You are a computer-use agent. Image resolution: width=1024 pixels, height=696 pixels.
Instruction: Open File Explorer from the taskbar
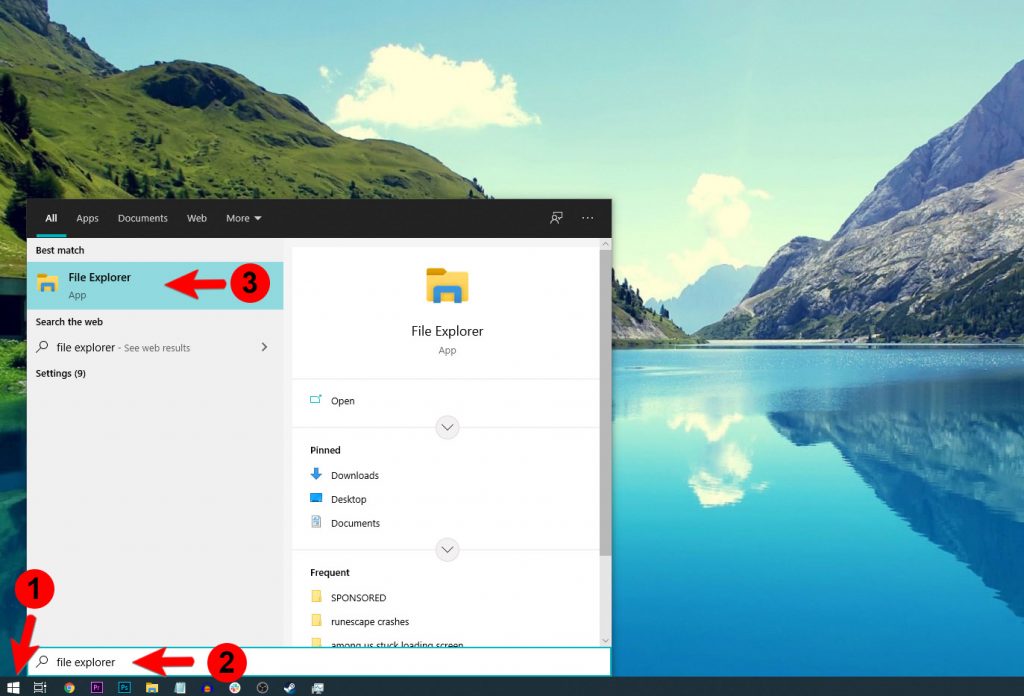pyautogui.click(x=152, y=687)
